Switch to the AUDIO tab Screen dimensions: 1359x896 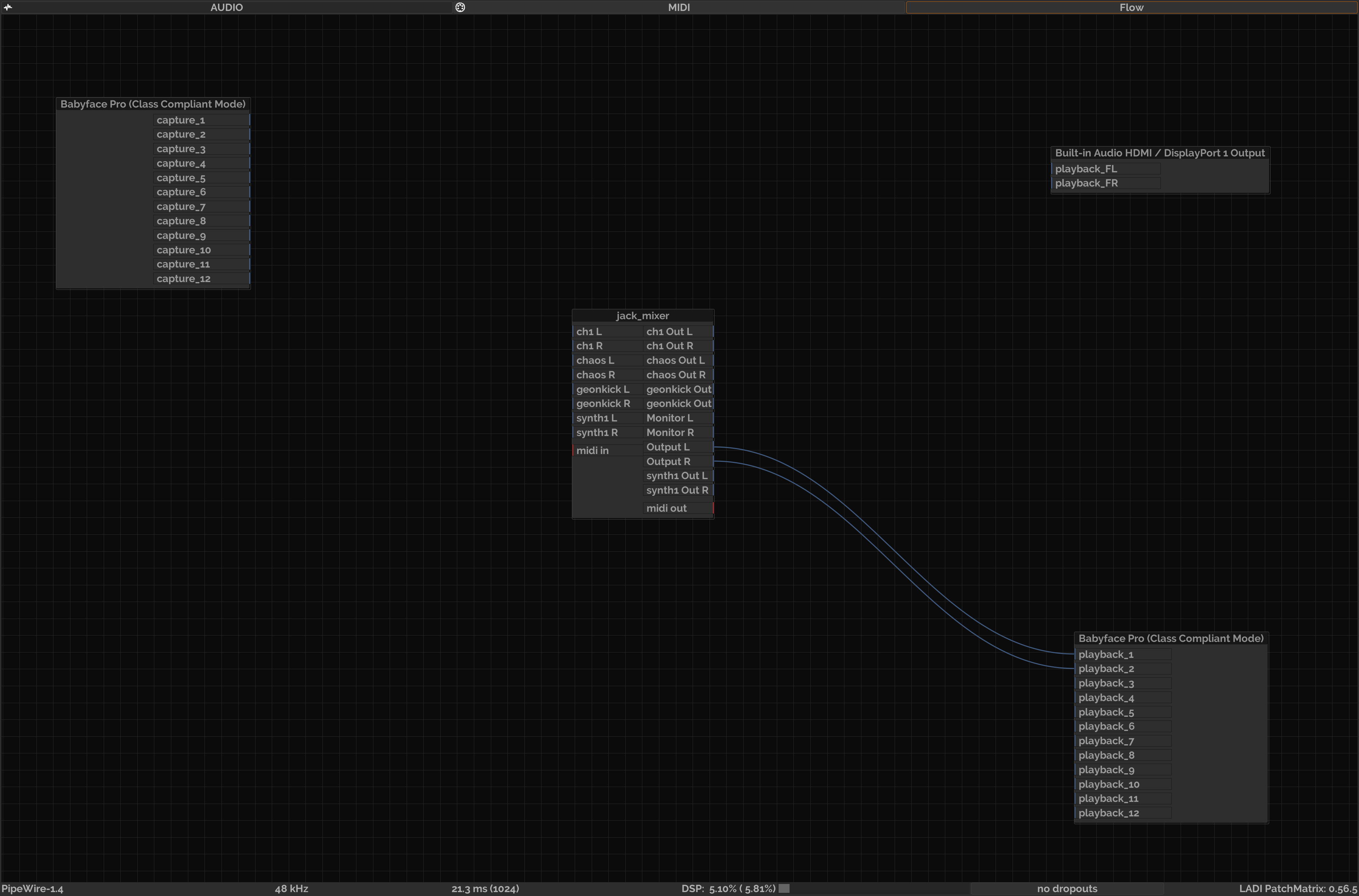coord(226,7)
